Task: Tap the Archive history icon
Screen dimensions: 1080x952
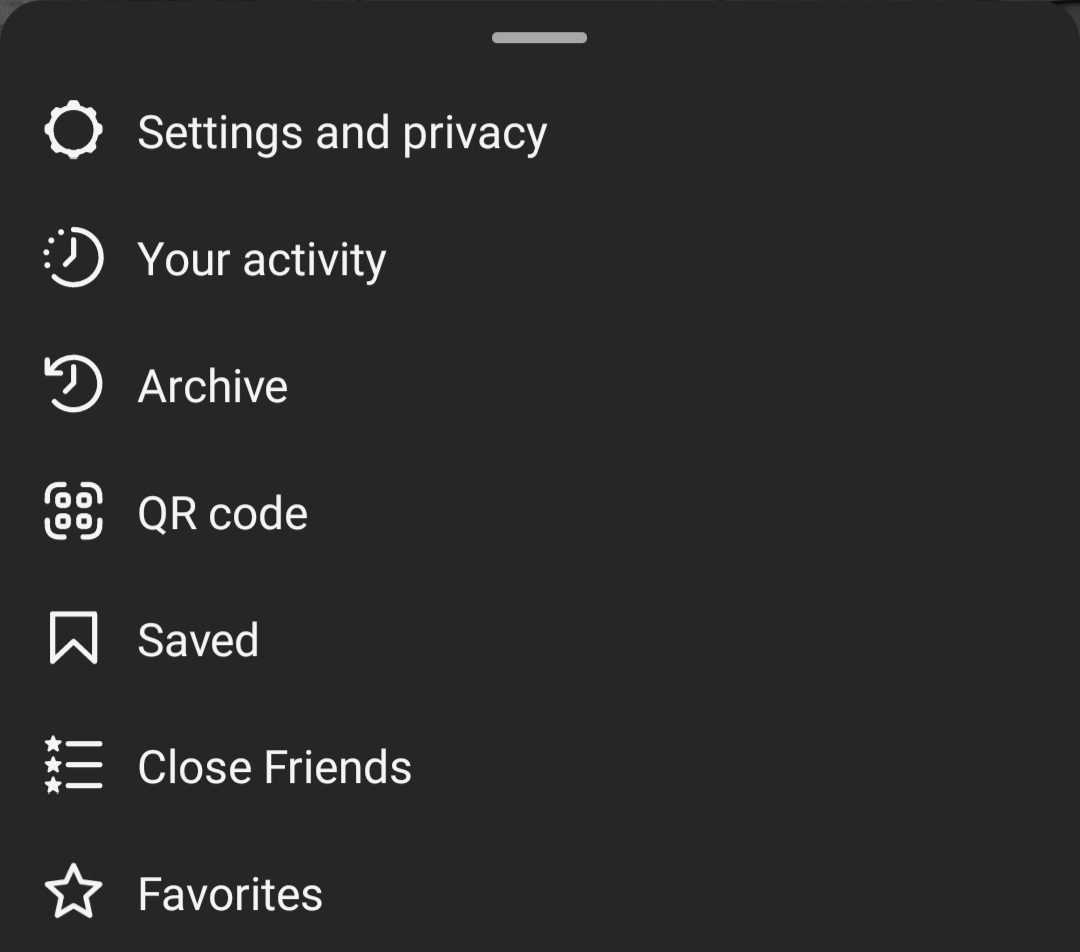Action: [73, 386]
